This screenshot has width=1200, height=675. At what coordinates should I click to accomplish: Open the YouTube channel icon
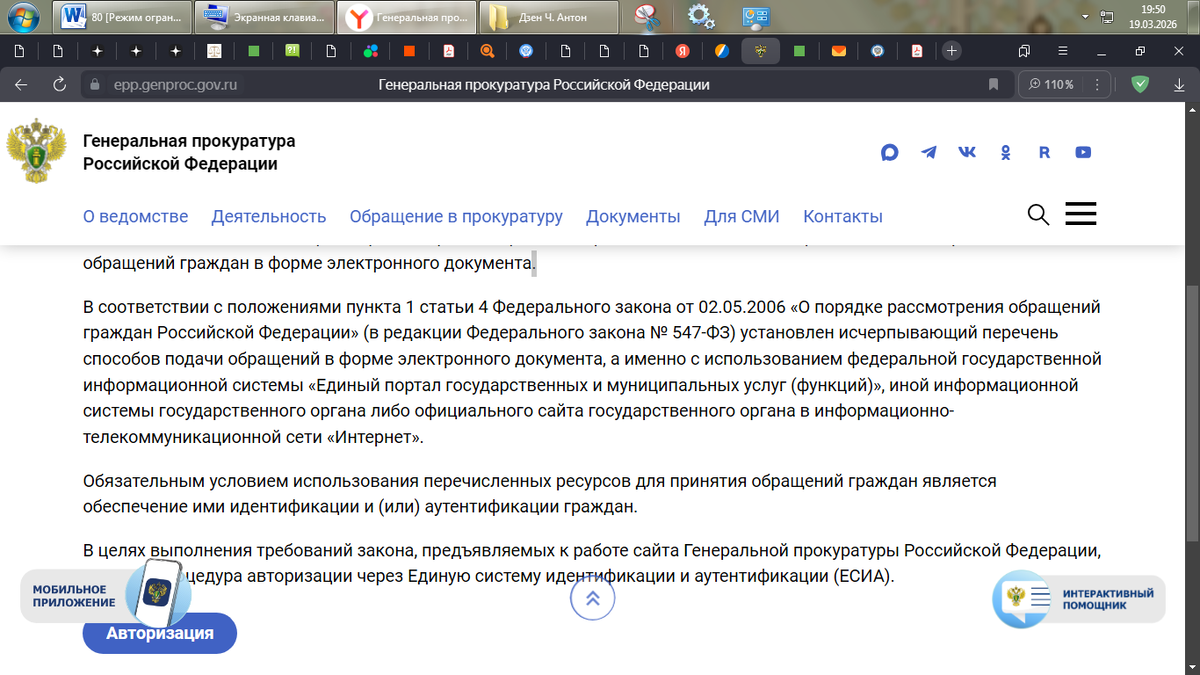coord(1083,152)
